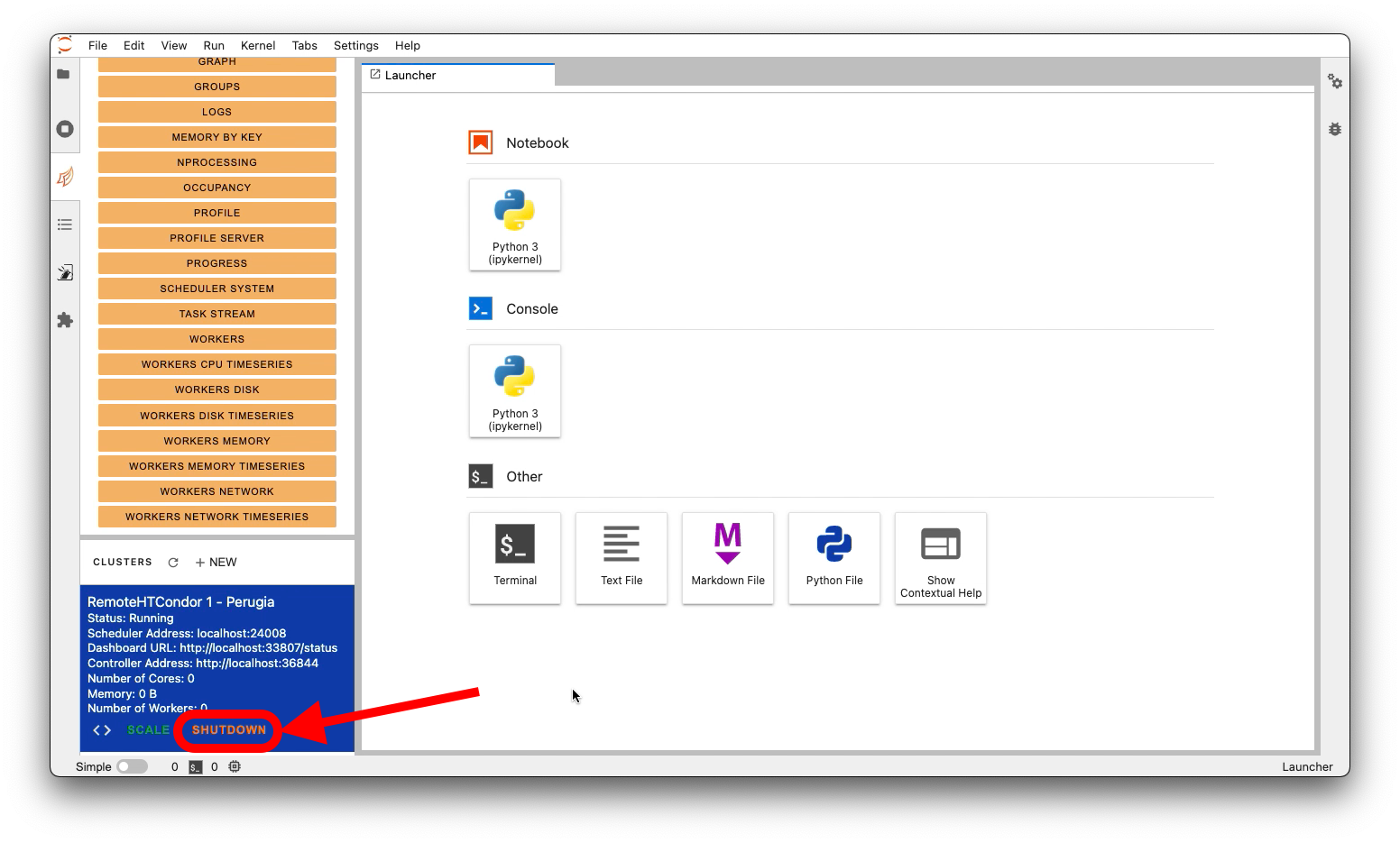
Task: Select the Launcher tab
Action: point(458,76)
